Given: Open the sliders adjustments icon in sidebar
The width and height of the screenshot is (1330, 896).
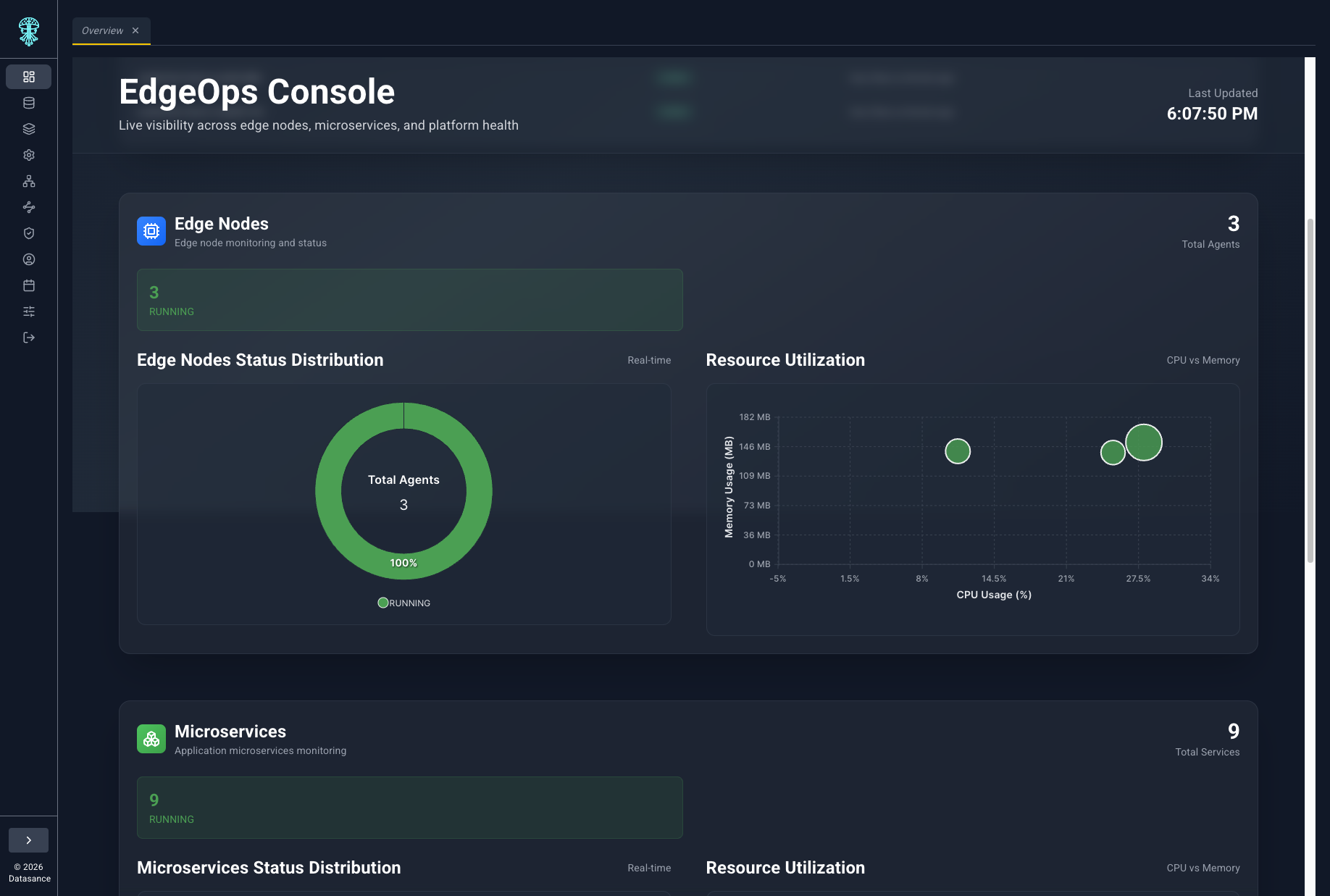Looking at the screenshot, I should coord(29,311).
